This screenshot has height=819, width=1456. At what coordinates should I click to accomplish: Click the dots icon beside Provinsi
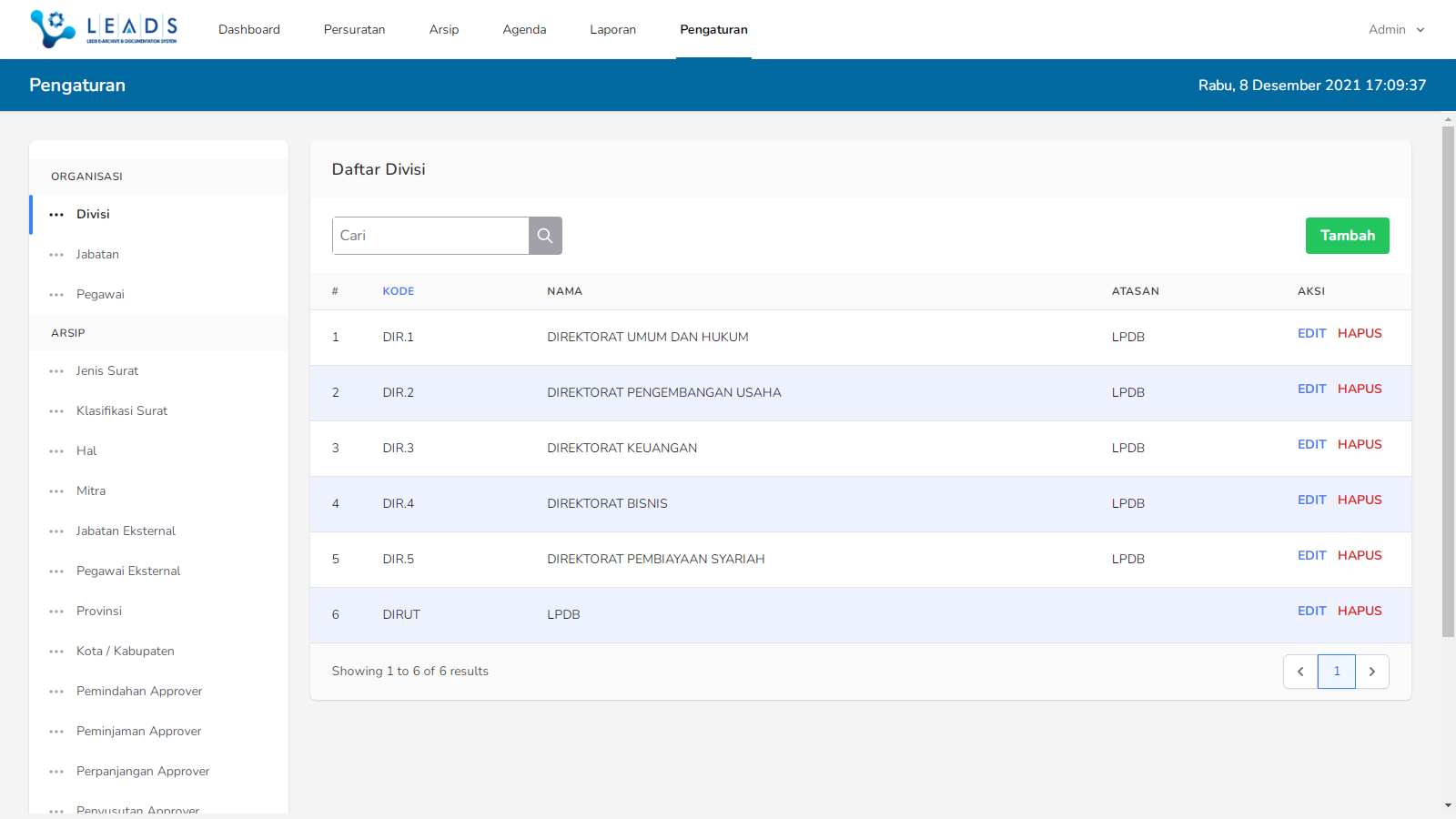click(x=56, y=612)
